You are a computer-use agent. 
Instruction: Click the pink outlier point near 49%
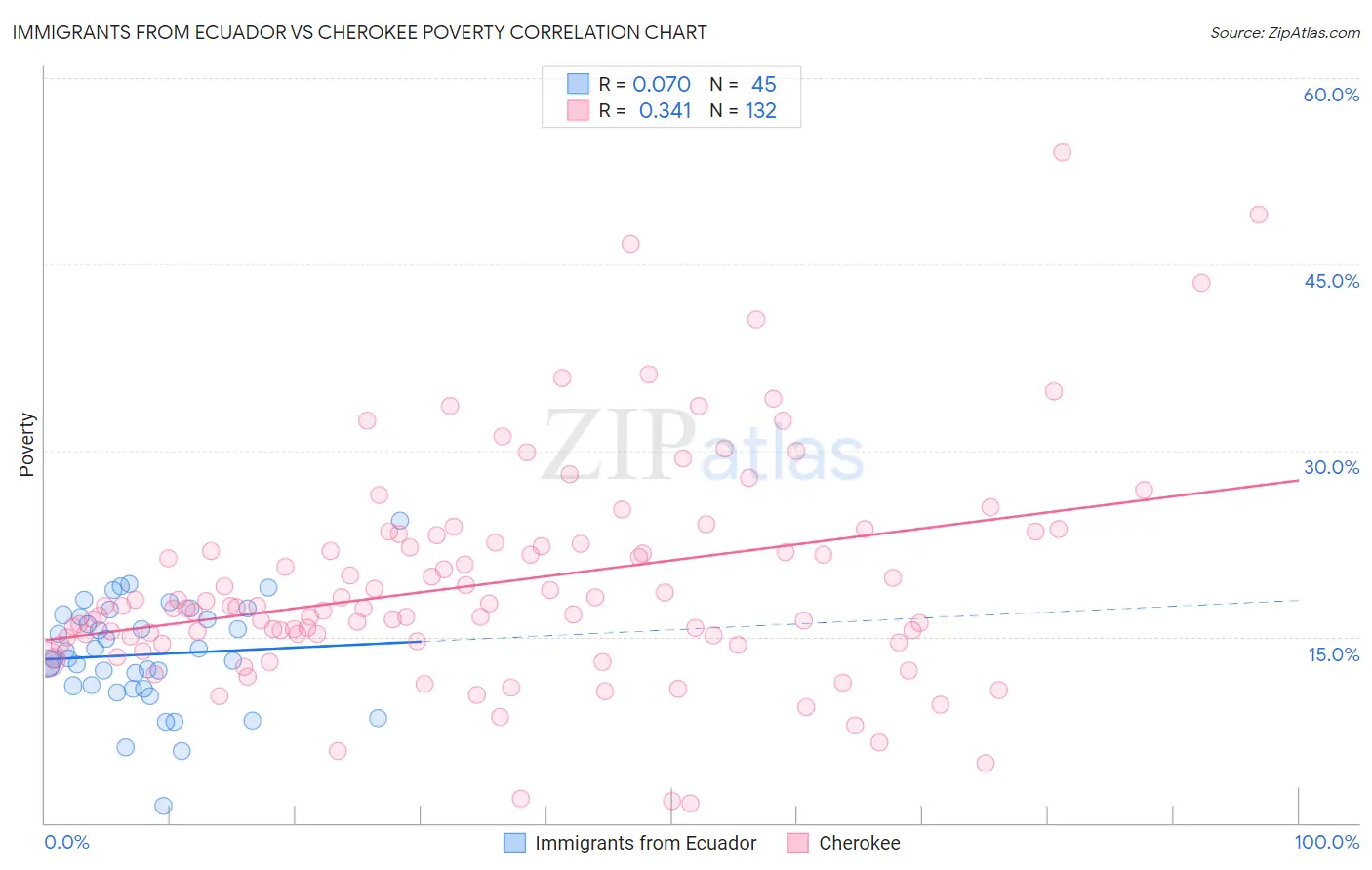tap(1259, 215)
